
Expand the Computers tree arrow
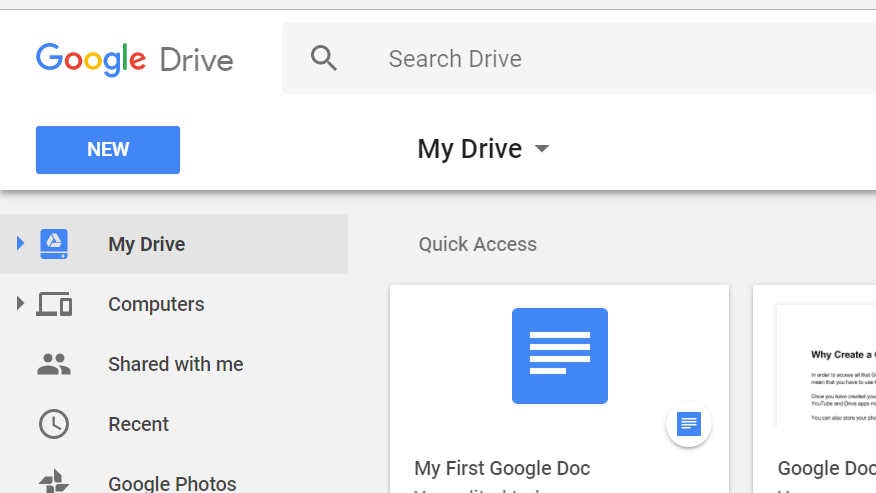pyautogui.click(x=20, y=303)
